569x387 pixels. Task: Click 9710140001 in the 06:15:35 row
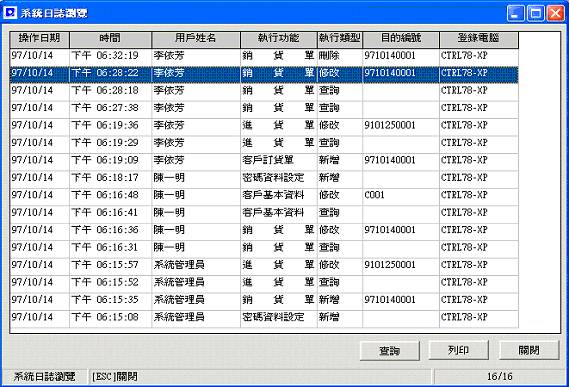coord(390,300)
